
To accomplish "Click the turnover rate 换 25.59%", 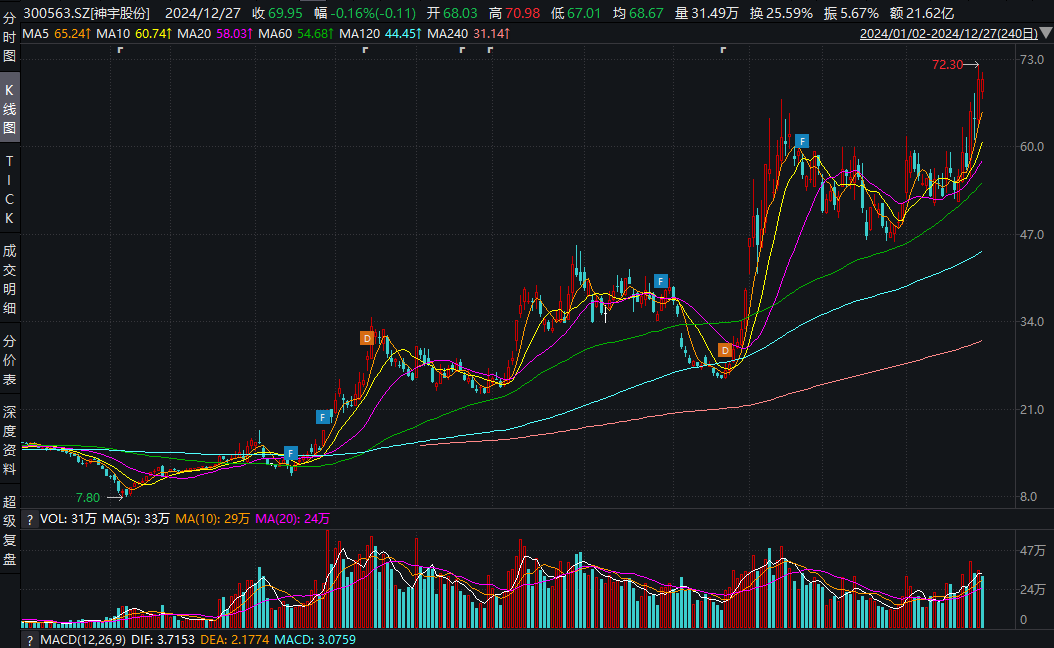I will coord(782,13).
